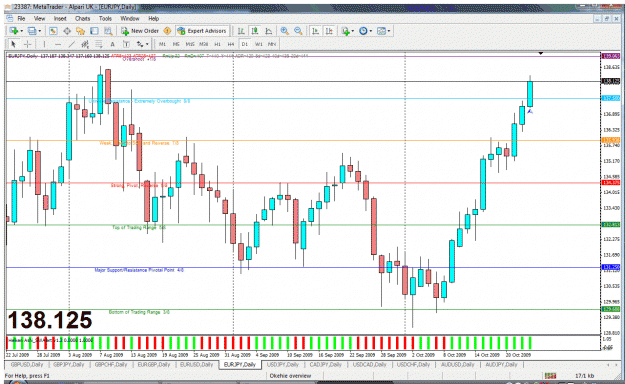The width and height of the screenshot is (625, 384).
Task: Switch to the M15 timeframe
Action: click(x=190, y=44)
